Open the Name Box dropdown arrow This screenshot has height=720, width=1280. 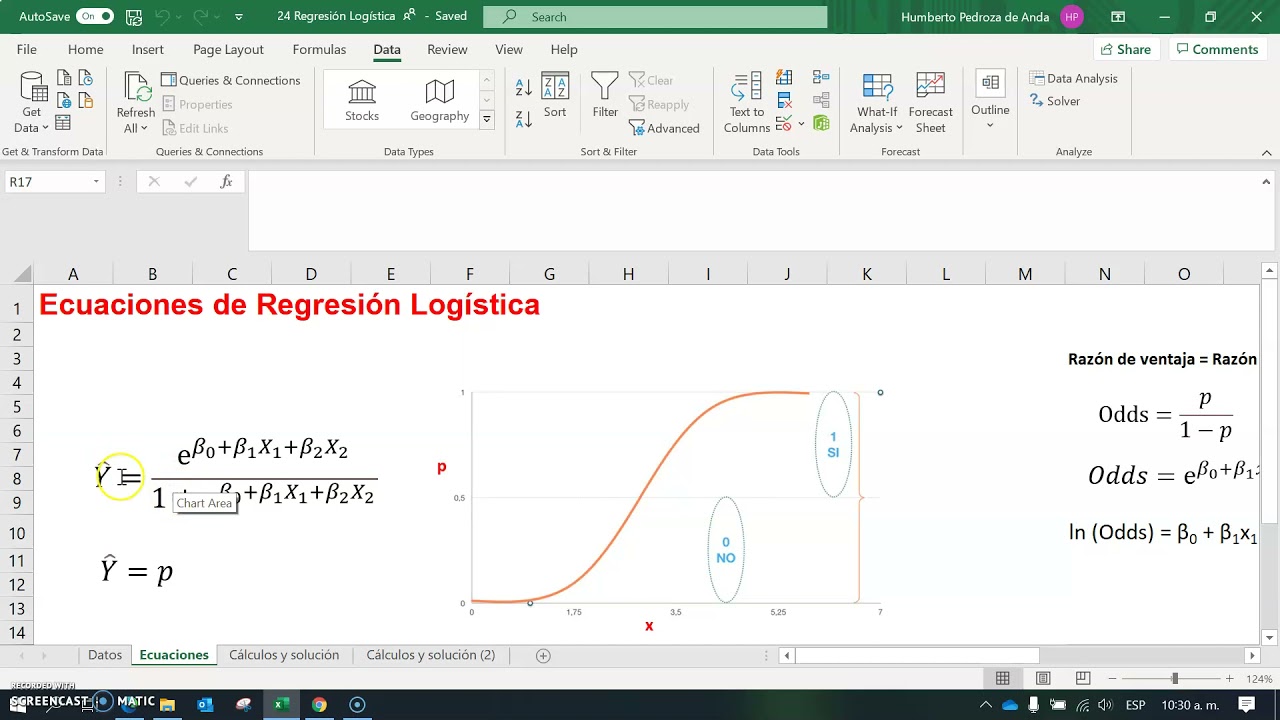tap(96, 182)
